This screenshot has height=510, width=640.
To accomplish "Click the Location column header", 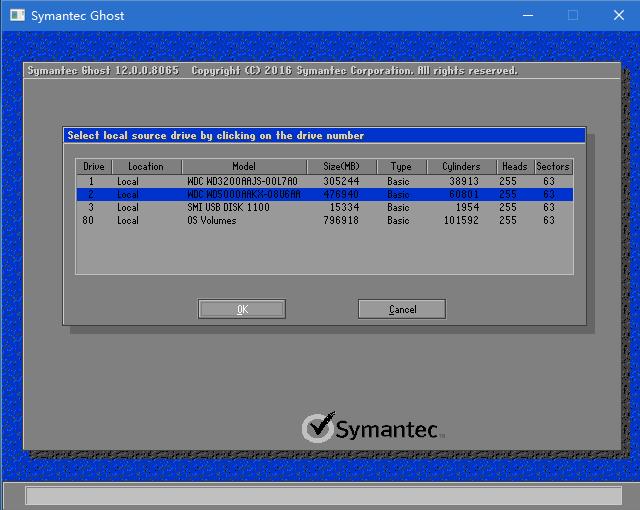I will [x=146, y=166].
